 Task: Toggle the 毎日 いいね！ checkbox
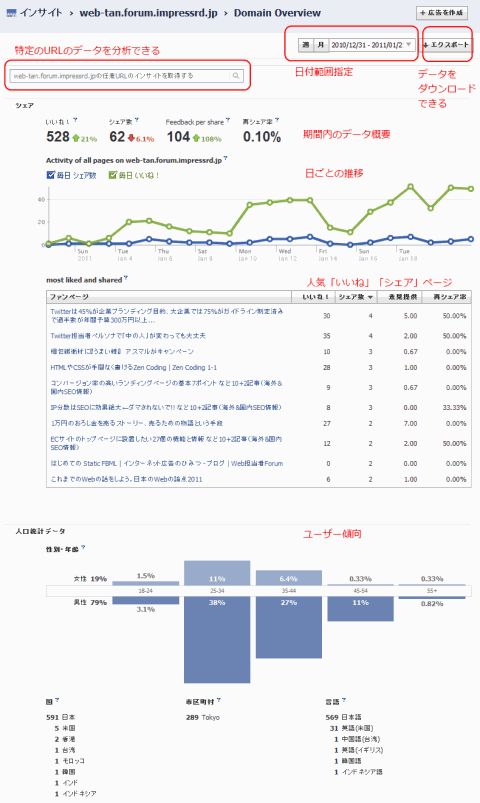(113, 175)
